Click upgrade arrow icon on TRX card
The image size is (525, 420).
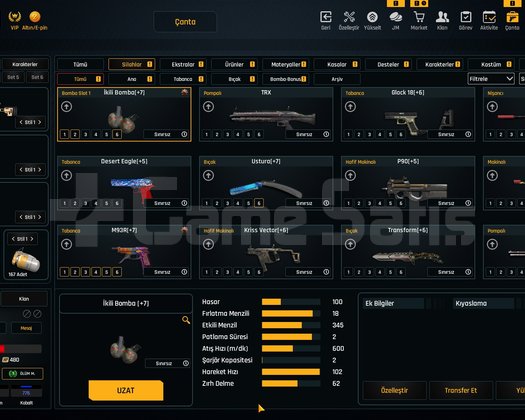click(208, 107)
